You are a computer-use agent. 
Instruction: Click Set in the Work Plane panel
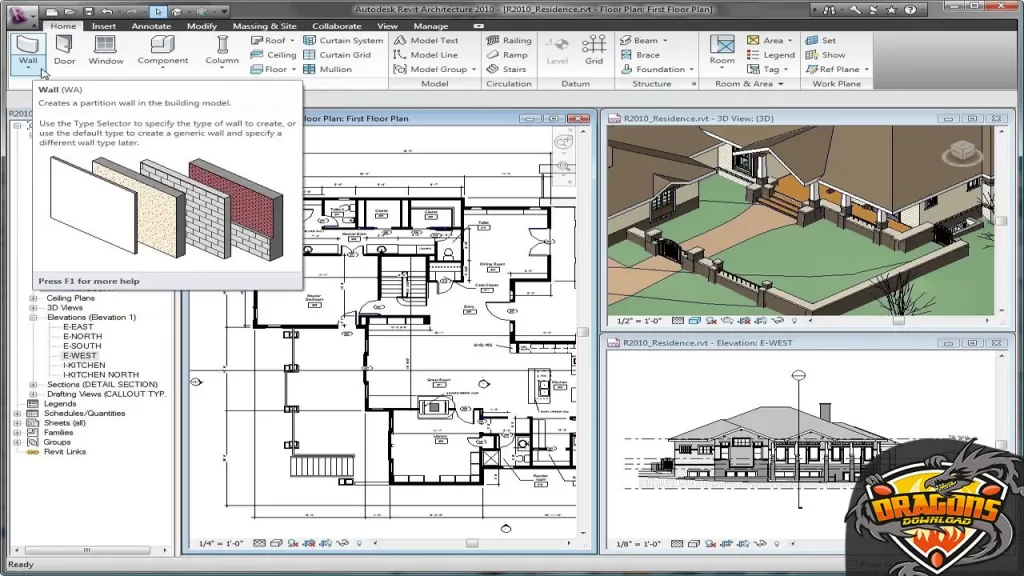pos(831,40)
